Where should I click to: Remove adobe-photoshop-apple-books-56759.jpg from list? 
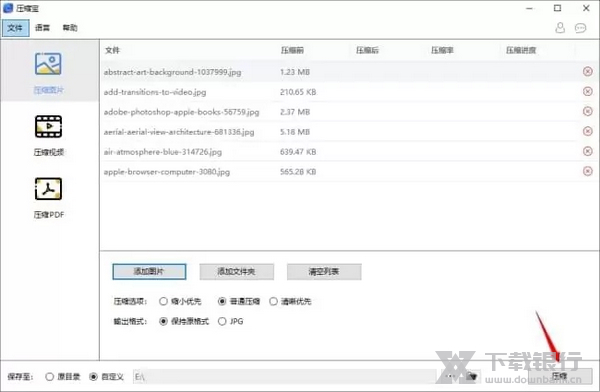point(588,111)
